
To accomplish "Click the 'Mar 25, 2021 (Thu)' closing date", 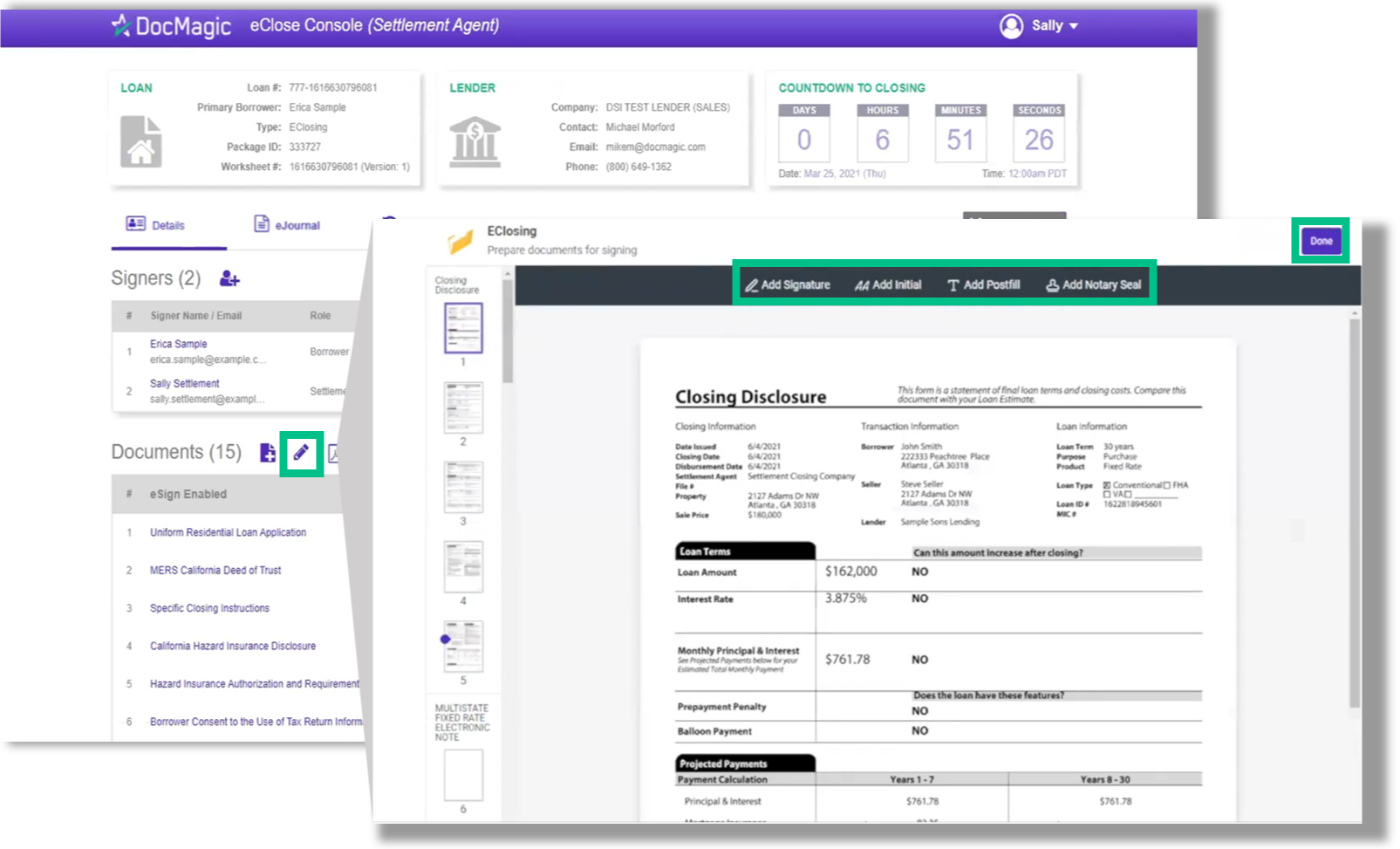I will click(844, 174).
